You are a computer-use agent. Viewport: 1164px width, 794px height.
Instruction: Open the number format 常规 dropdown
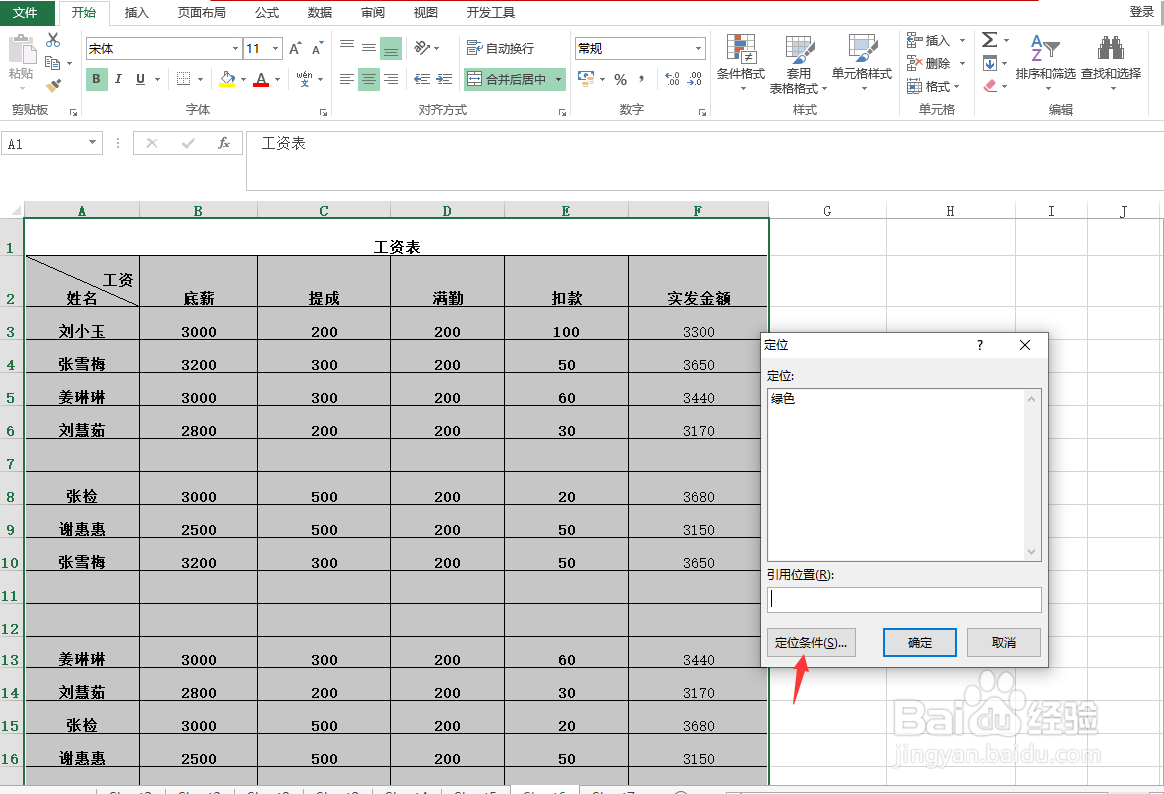pyautogui.click(x=699, y=49)
